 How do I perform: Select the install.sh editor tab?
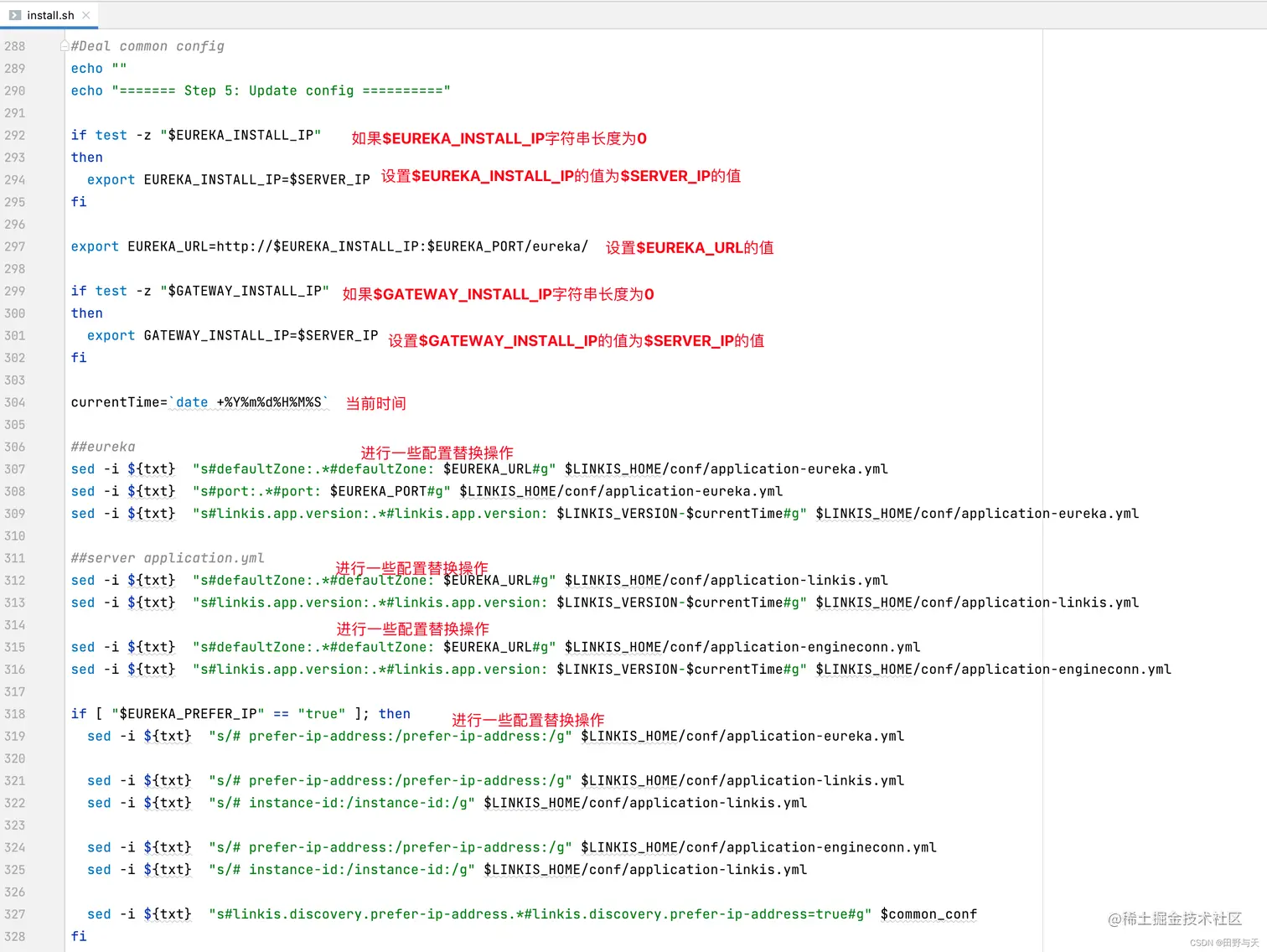click(49, 15)
